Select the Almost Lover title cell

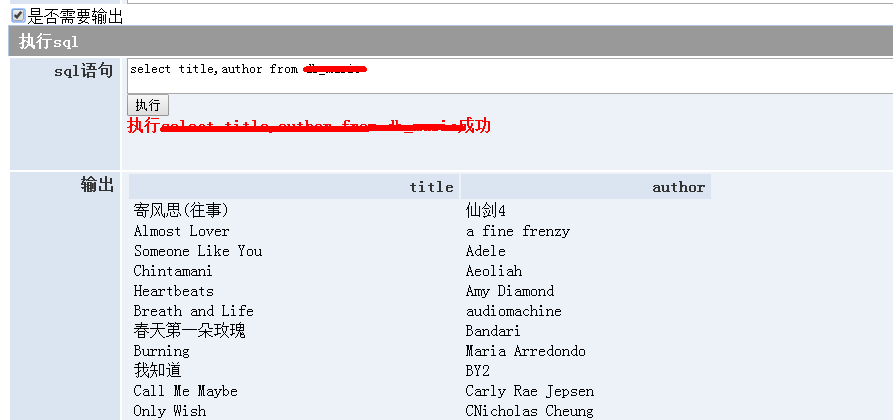[x=181, y=231]
